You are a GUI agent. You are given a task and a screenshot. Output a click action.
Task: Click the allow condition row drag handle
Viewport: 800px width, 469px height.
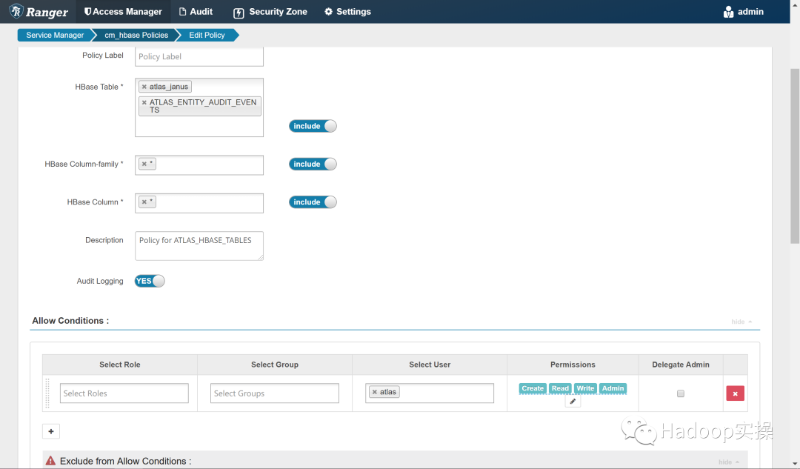pyautogui.click(x=47, y=393)
